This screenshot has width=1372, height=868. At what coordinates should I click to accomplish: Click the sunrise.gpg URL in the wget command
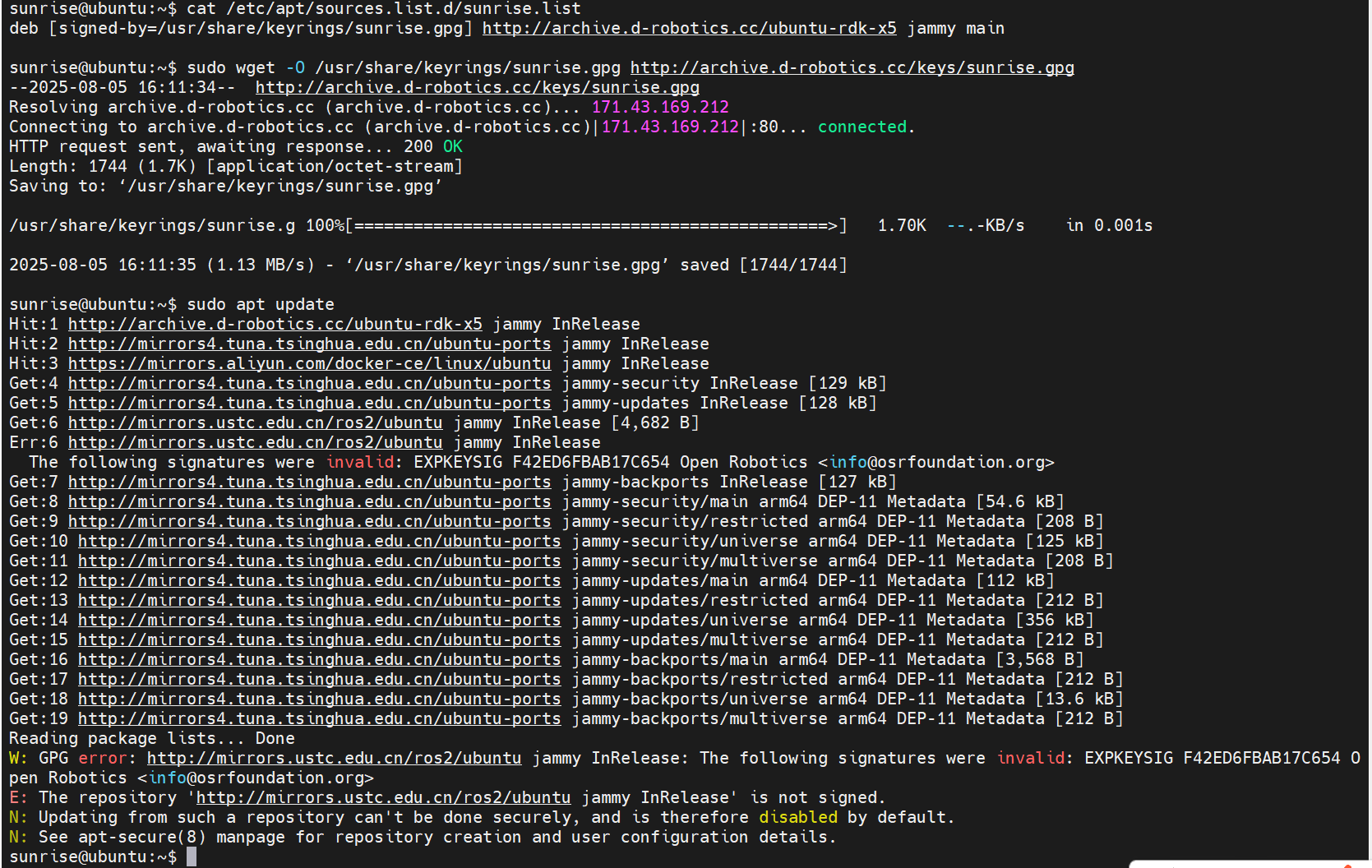click(x=852, y=68)
